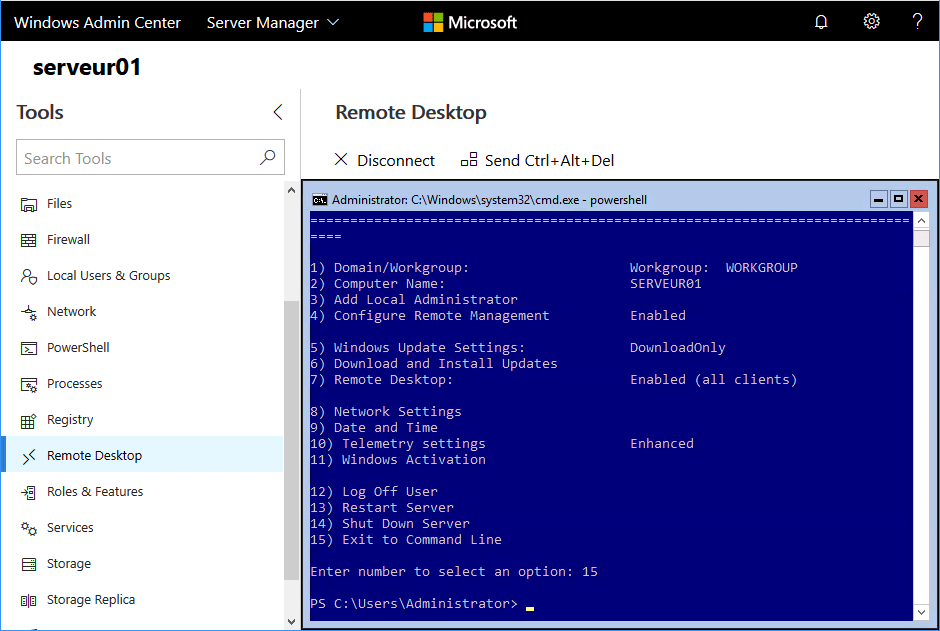
Task: Click the Disconnect button
Action: (384, 160)
